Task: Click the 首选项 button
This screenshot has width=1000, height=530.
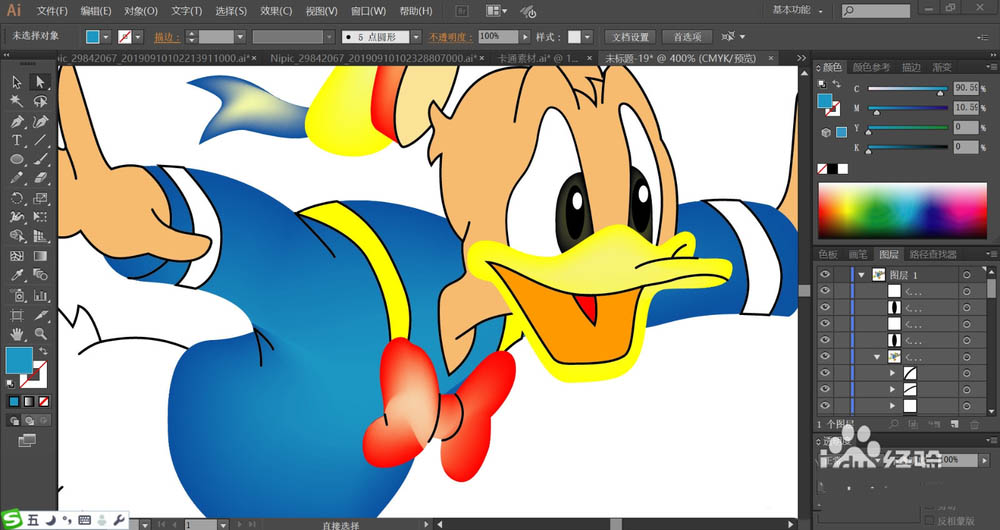Action: [x=687, y=37]
